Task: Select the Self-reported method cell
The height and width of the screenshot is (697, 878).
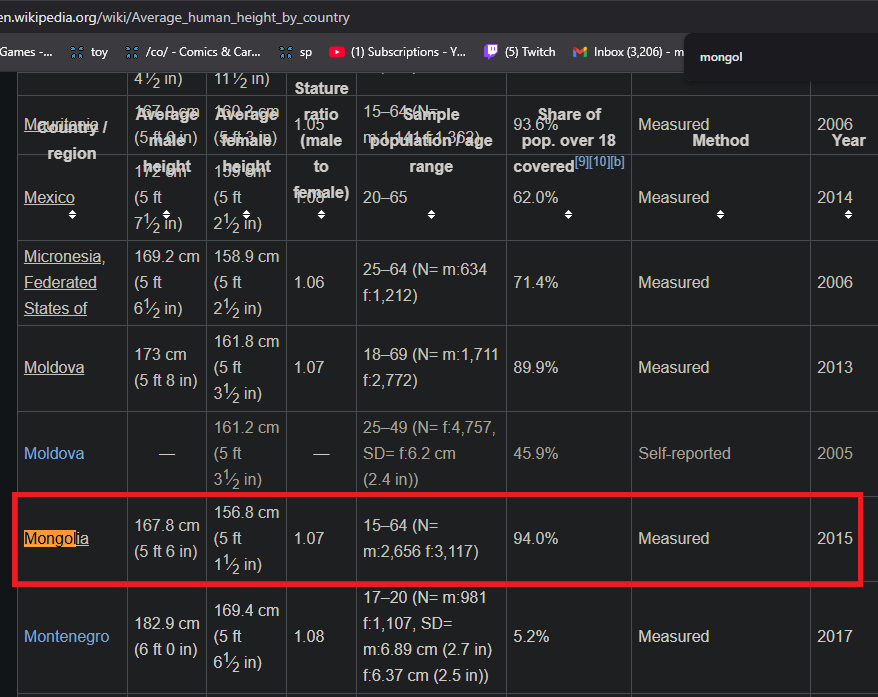Action: (721, 453)
